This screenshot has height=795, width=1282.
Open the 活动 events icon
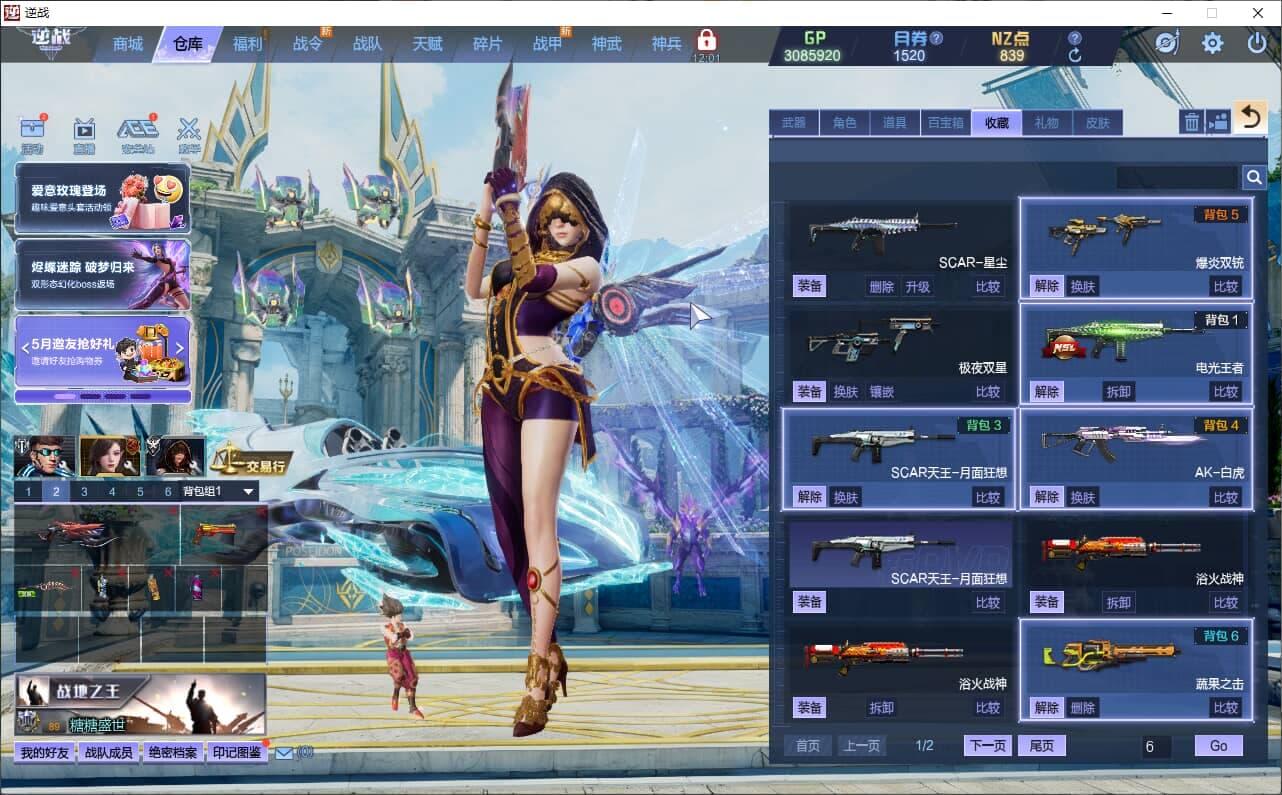pyautogui.click(x=33, y=134)
